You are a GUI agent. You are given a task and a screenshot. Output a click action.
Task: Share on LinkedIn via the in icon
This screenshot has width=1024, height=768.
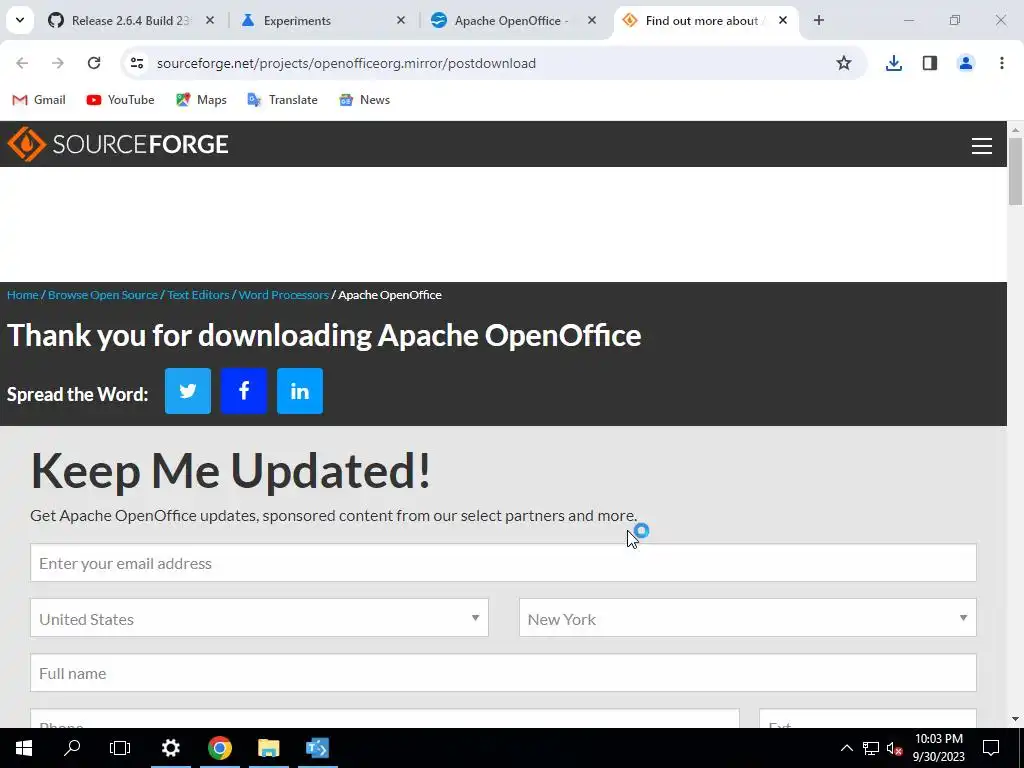(300, 391)
